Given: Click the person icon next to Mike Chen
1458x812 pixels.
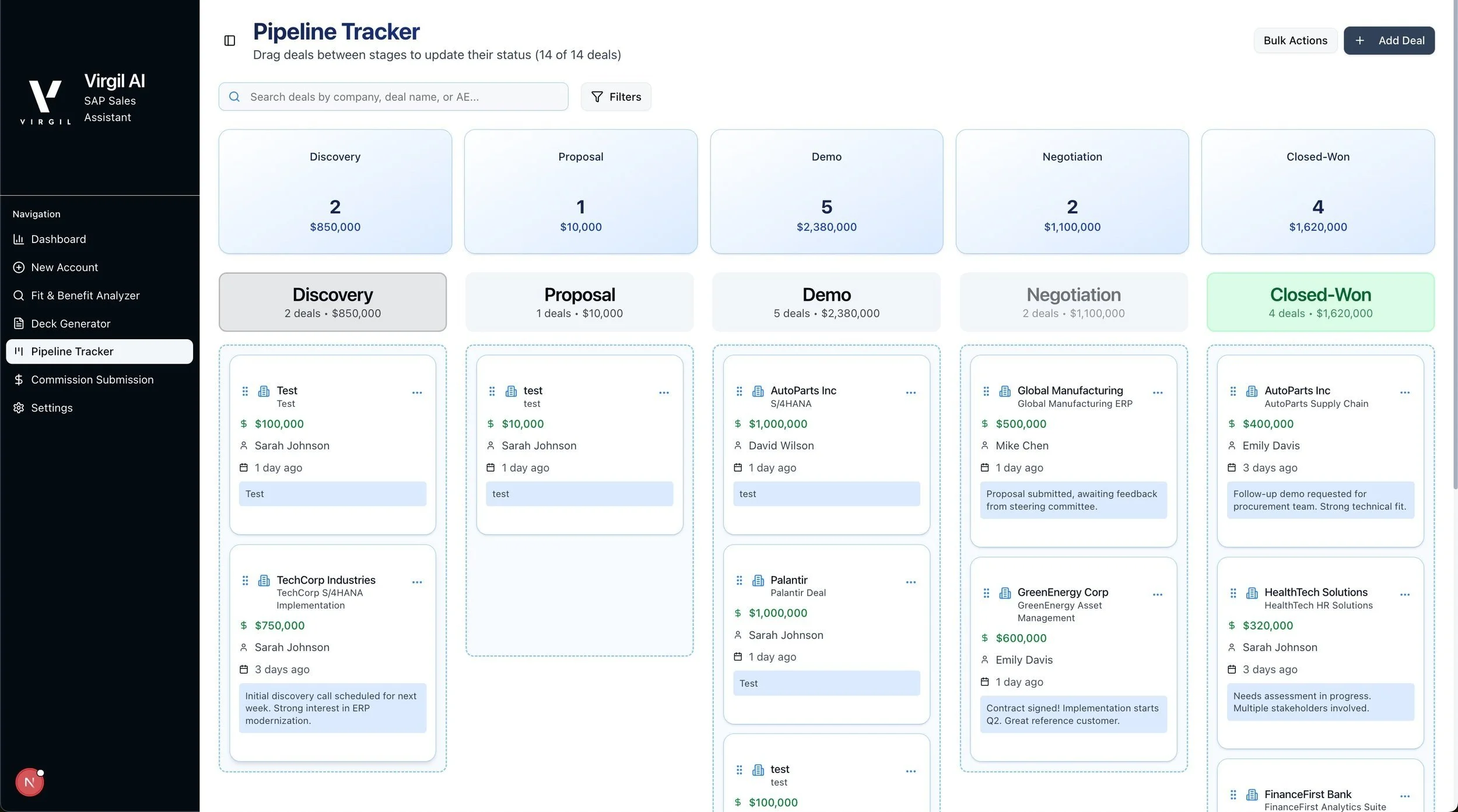Looking at the screenshot, I should pos(984,445).
